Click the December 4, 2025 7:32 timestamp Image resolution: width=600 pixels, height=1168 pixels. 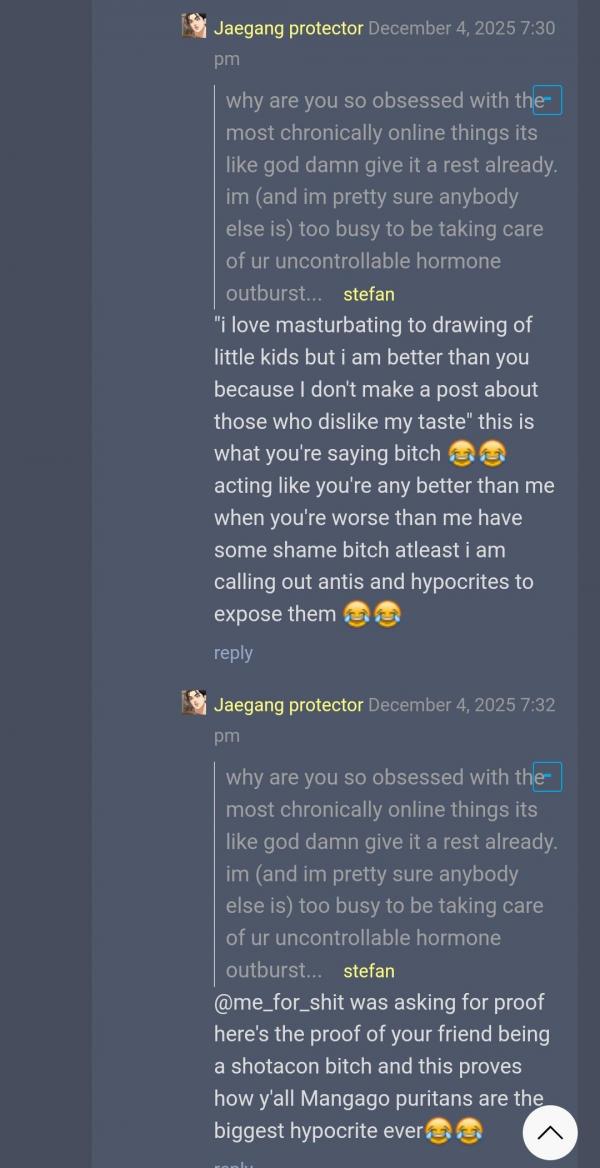[x=461, y=705]
